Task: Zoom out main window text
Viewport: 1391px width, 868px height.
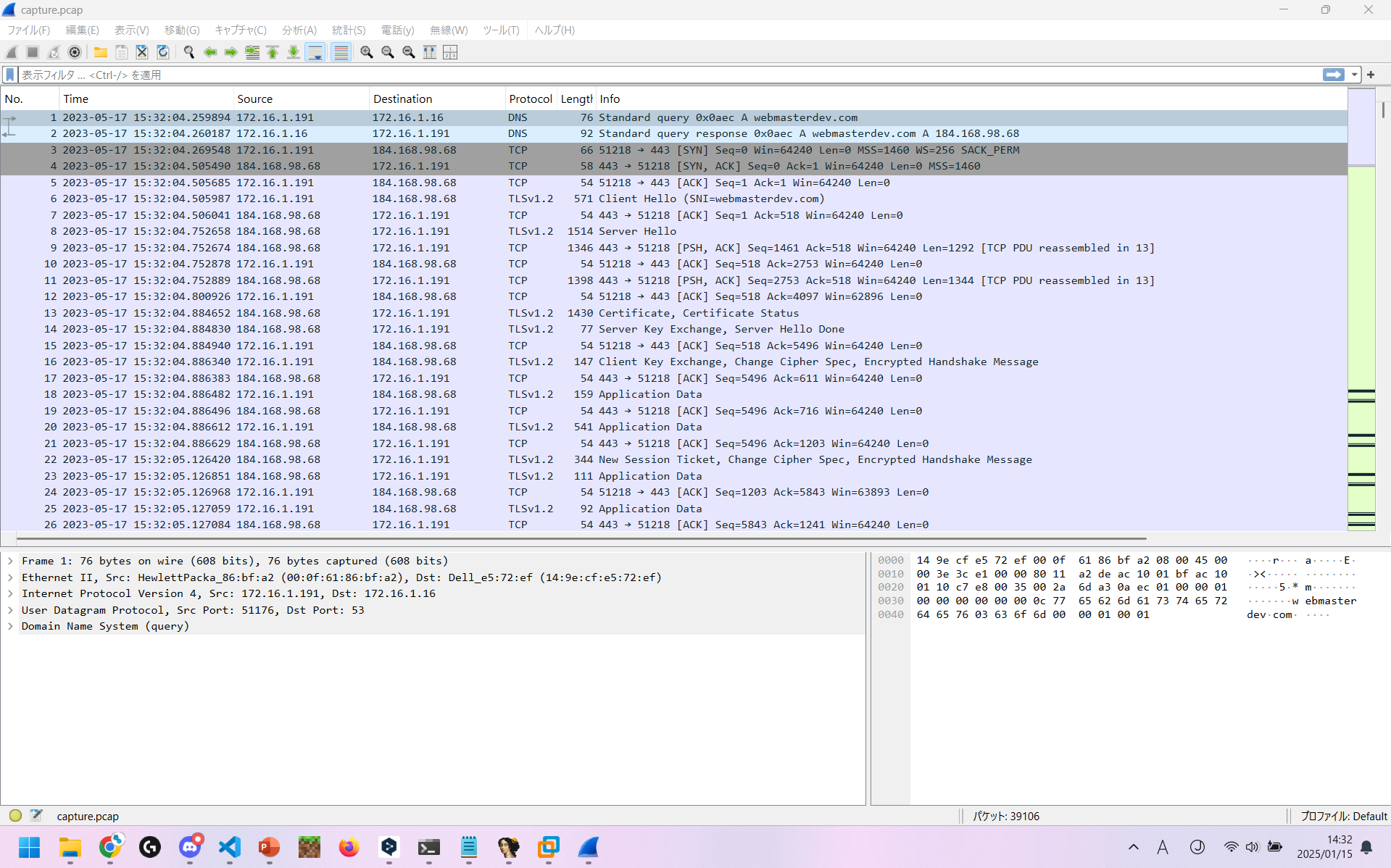Action: 388,52
